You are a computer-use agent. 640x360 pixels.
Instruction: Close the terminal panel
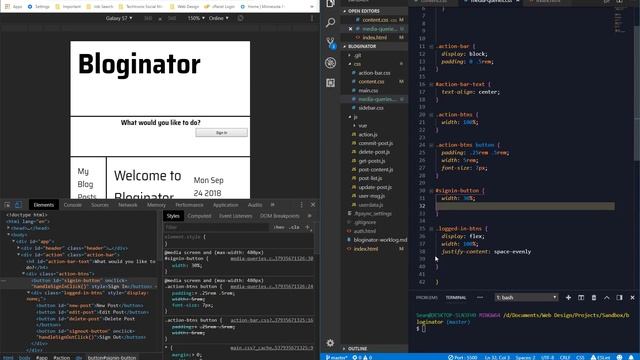click(x=632, y=298)
